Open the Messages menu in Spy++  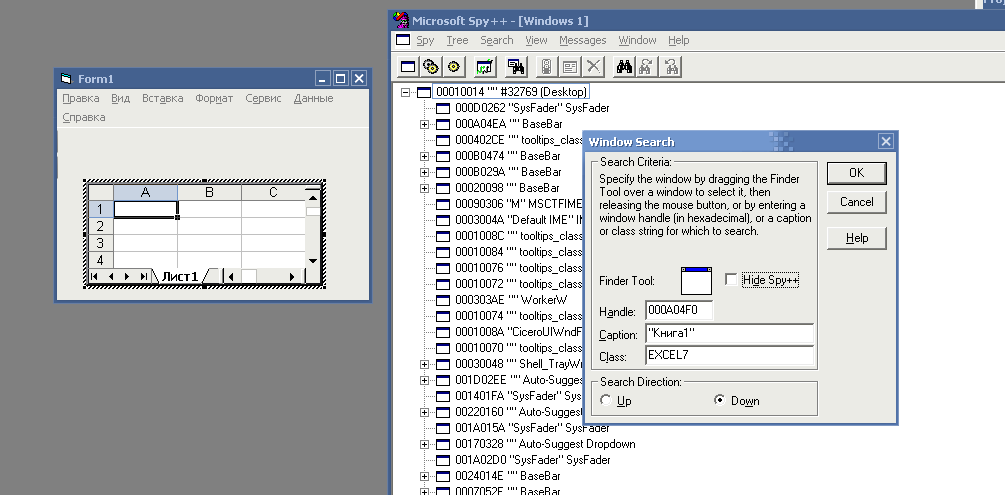pyautogui.click(x=583, y=40)
